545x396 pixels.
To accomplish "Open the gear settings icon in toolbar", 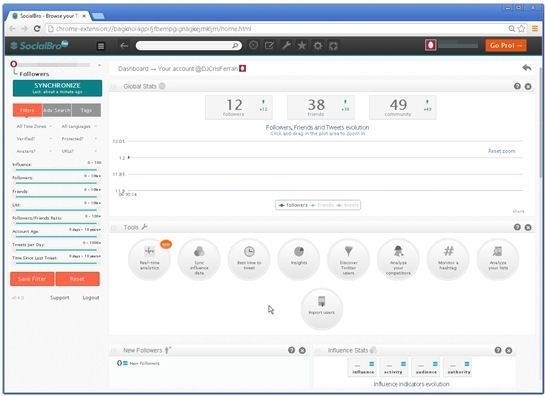I will (x=318, y=46).
